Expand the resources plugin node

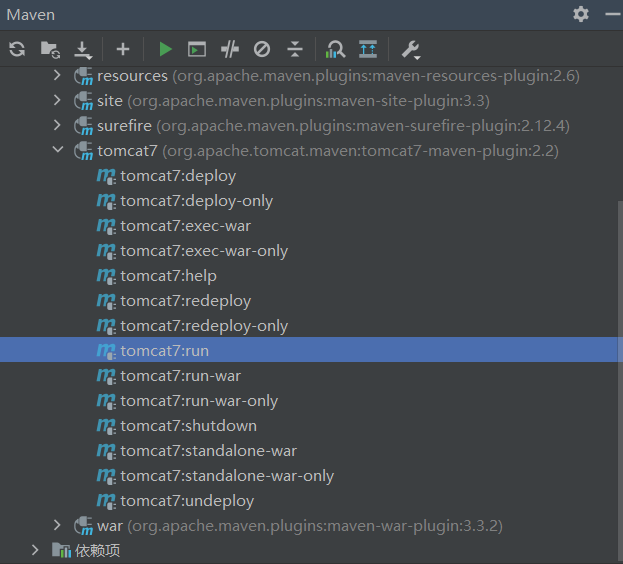[x=57, y=75]
